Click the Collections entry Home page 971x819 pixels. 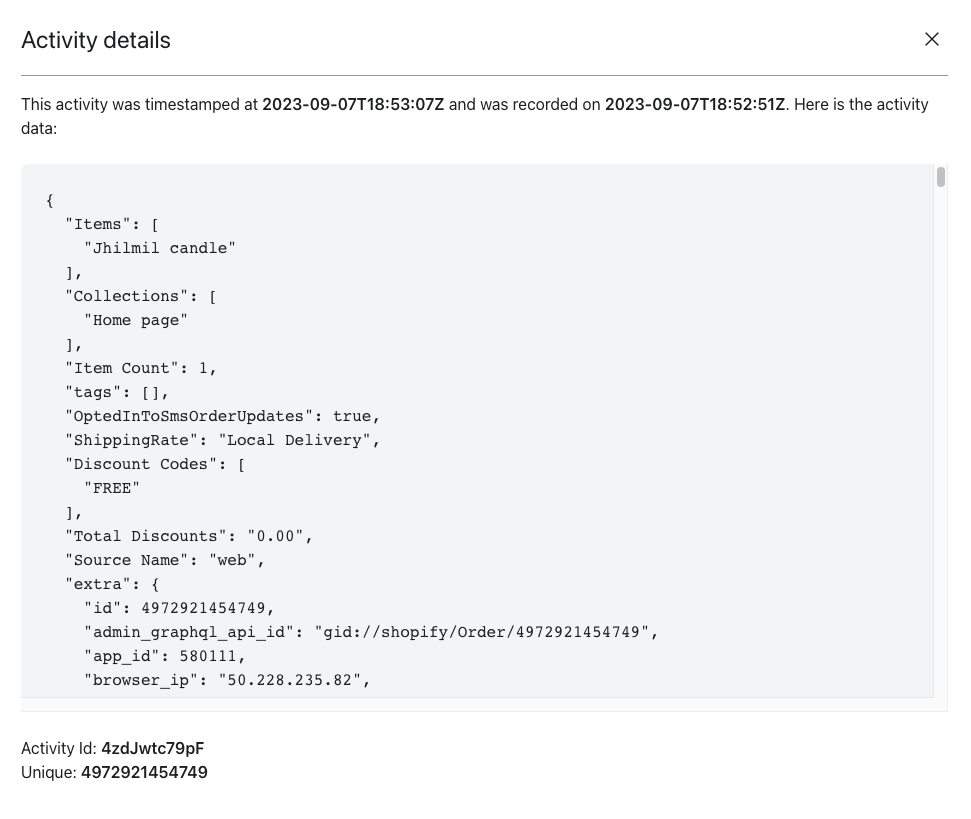(x=135, y=320)
